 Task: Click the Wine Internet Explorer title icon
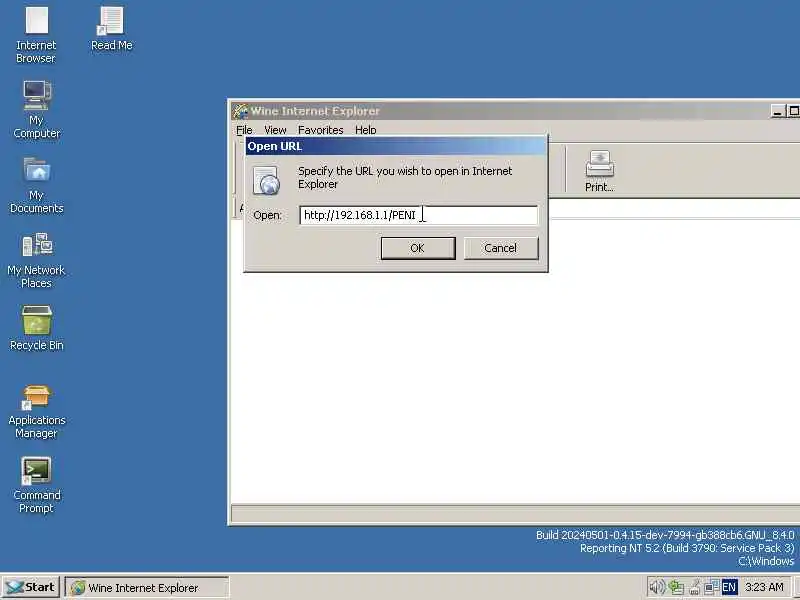tap(240, 111)
